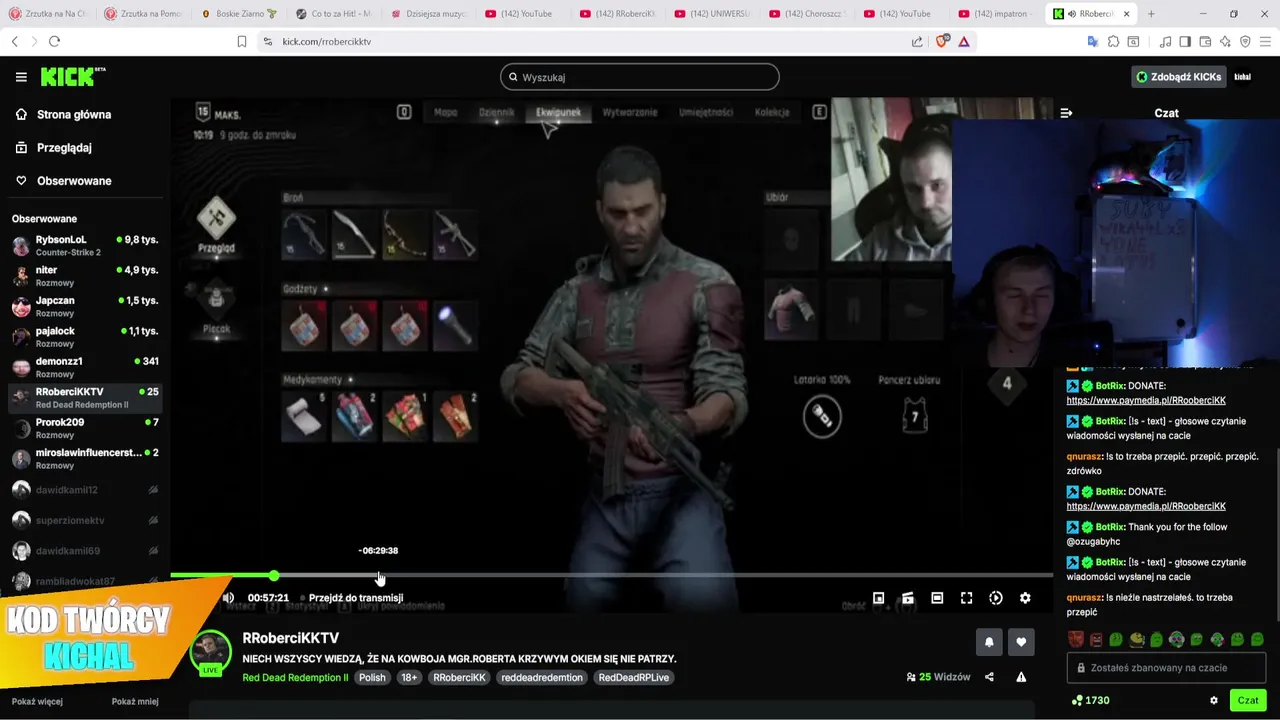Click the address bar share icon
The height and width of the screenshot is (720, 1280).
pos(917,41)
